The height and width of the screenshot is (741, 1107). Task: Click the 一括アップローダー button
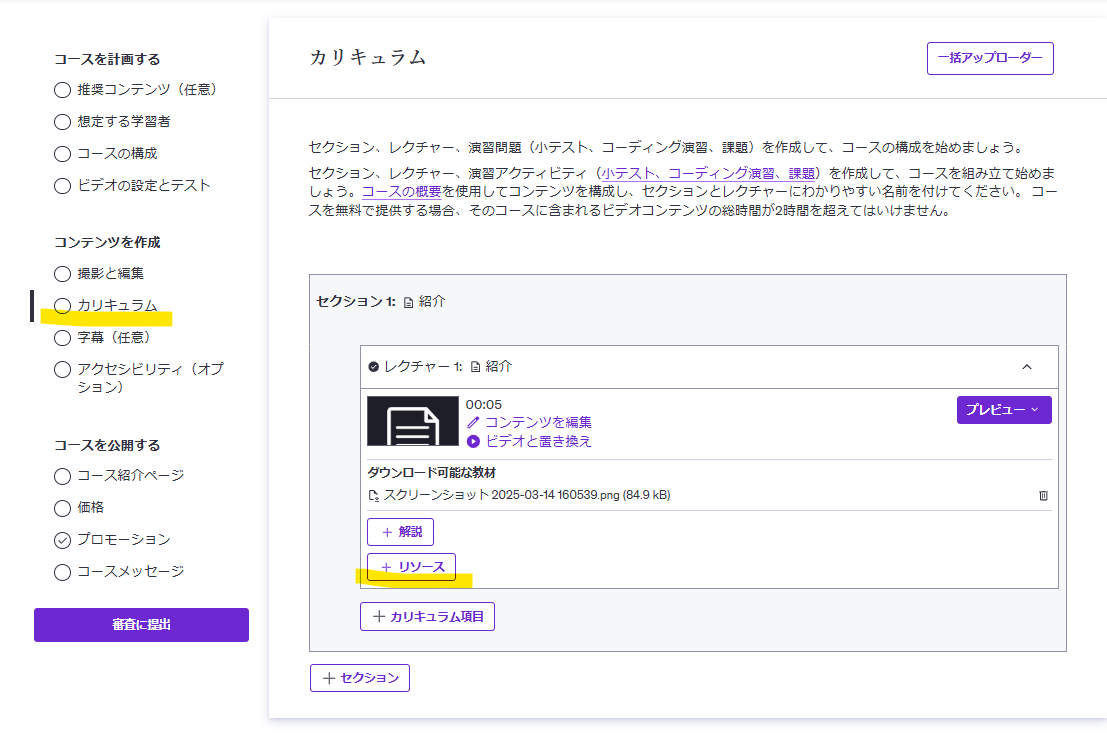coord(990,58)
